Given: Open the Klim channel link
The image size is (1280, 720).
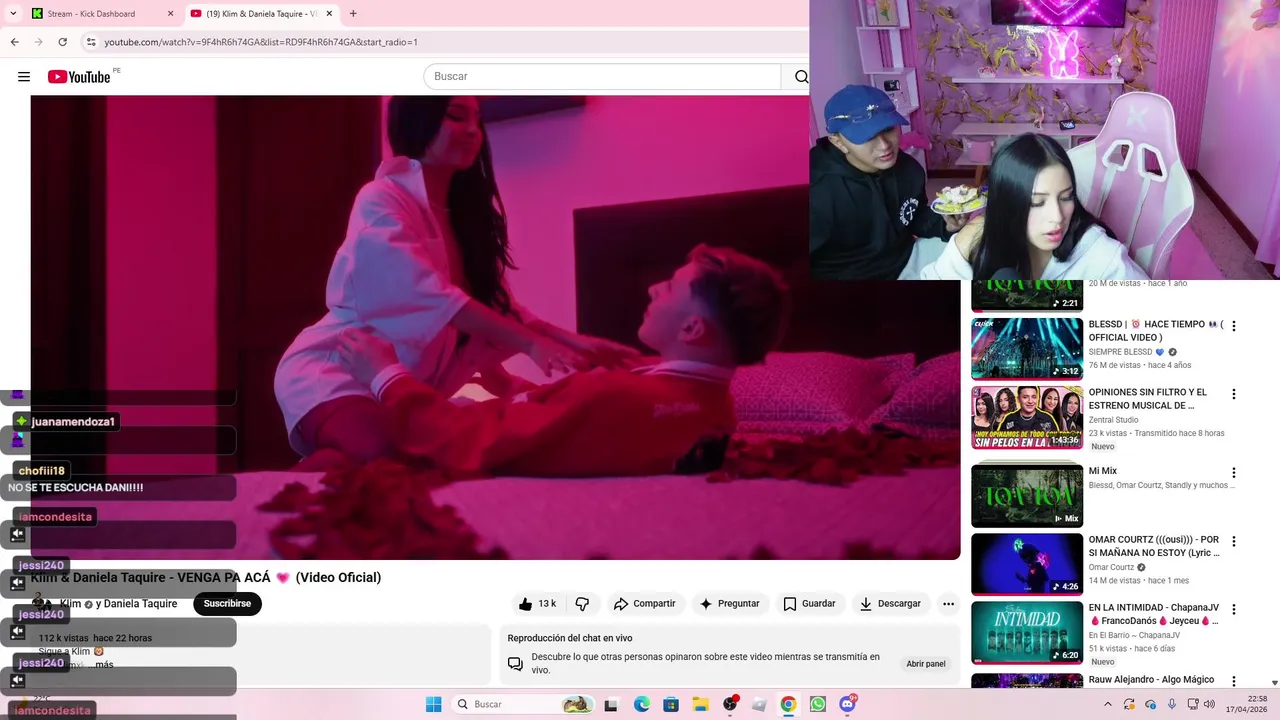Looking at the screenshot, I should 71,604.
